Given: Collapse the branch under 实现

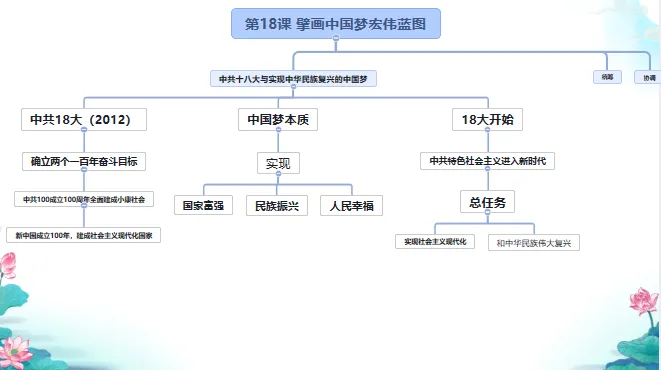Looking at the screenshot, I should 278,174.
